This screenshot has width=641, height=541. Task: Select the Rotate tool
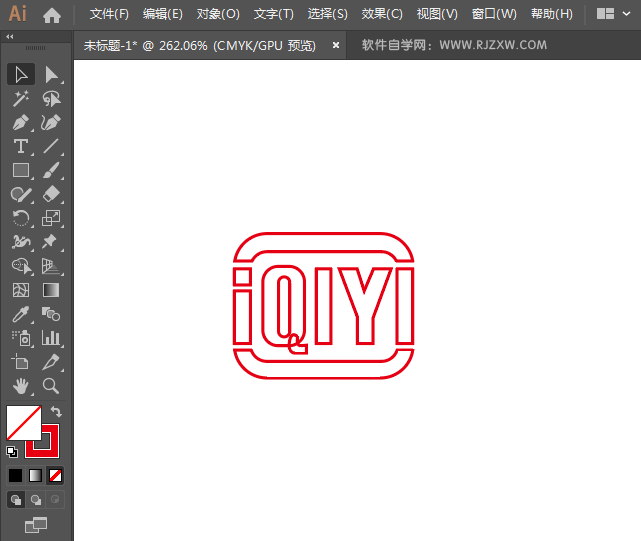pos(21,218)
